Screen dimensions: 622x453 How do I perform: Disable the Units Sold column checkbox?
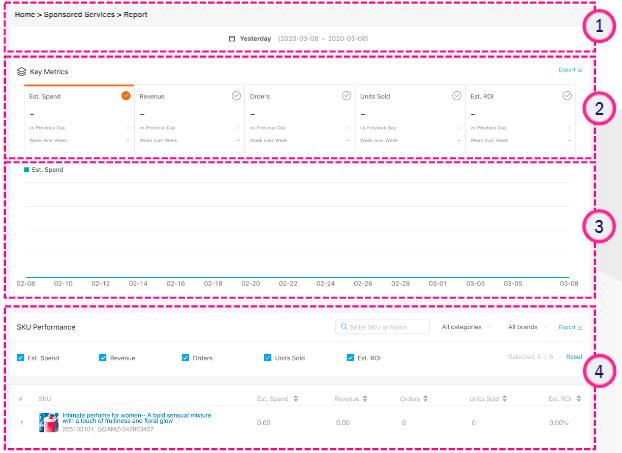[x=267, y=357]
